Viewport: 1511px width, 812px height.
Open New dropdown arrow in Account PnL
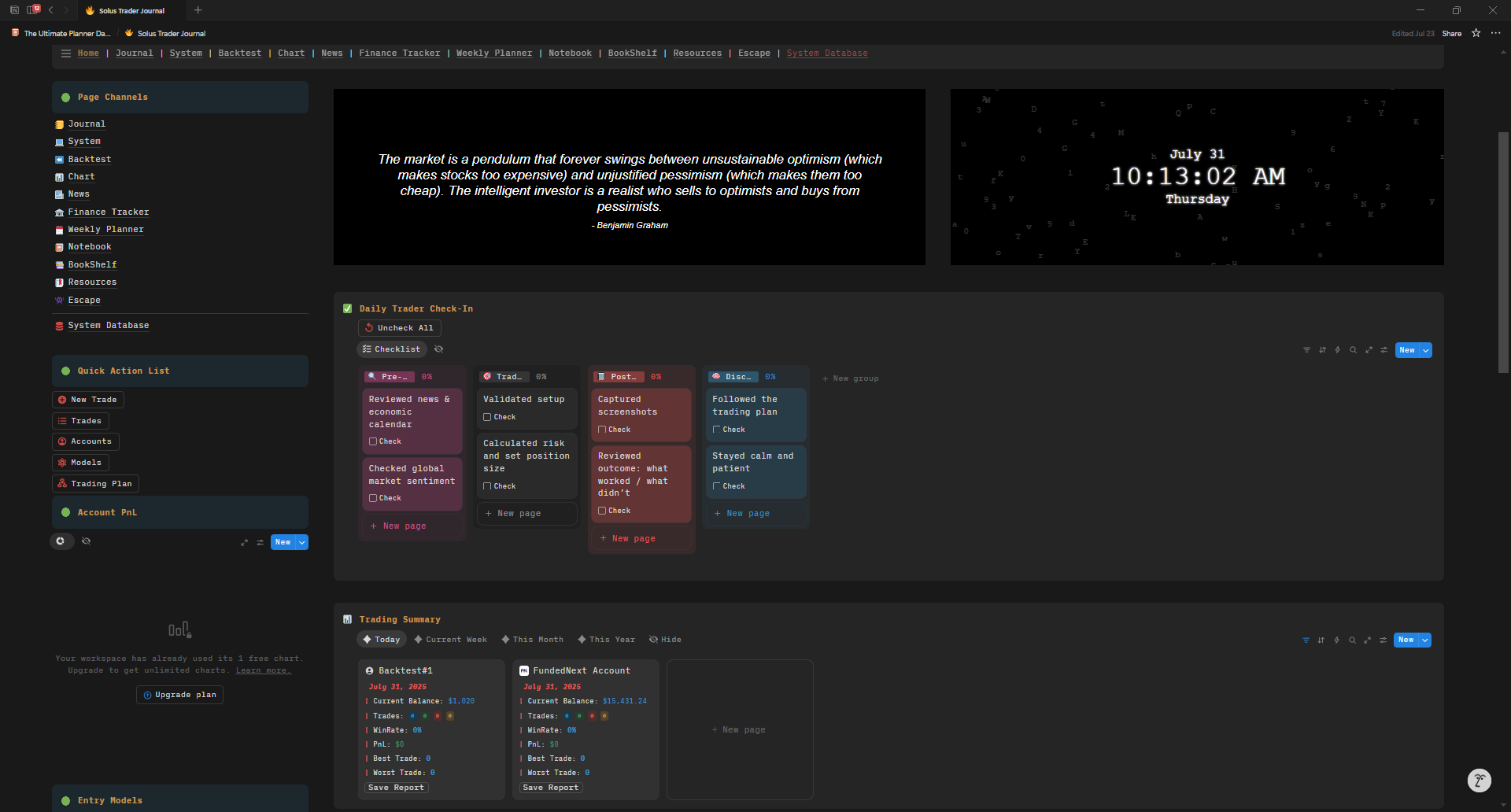coord(301,543)
